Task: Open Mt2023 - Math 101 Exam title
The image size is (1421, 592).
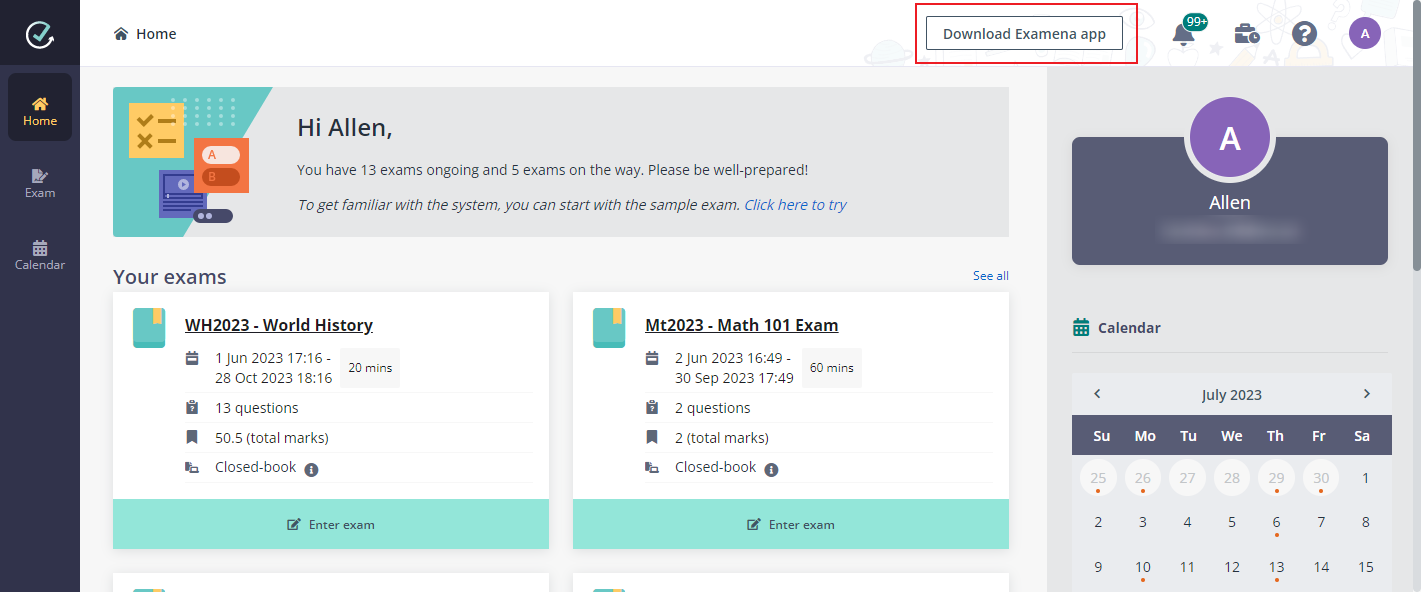Action: point(742,325)
